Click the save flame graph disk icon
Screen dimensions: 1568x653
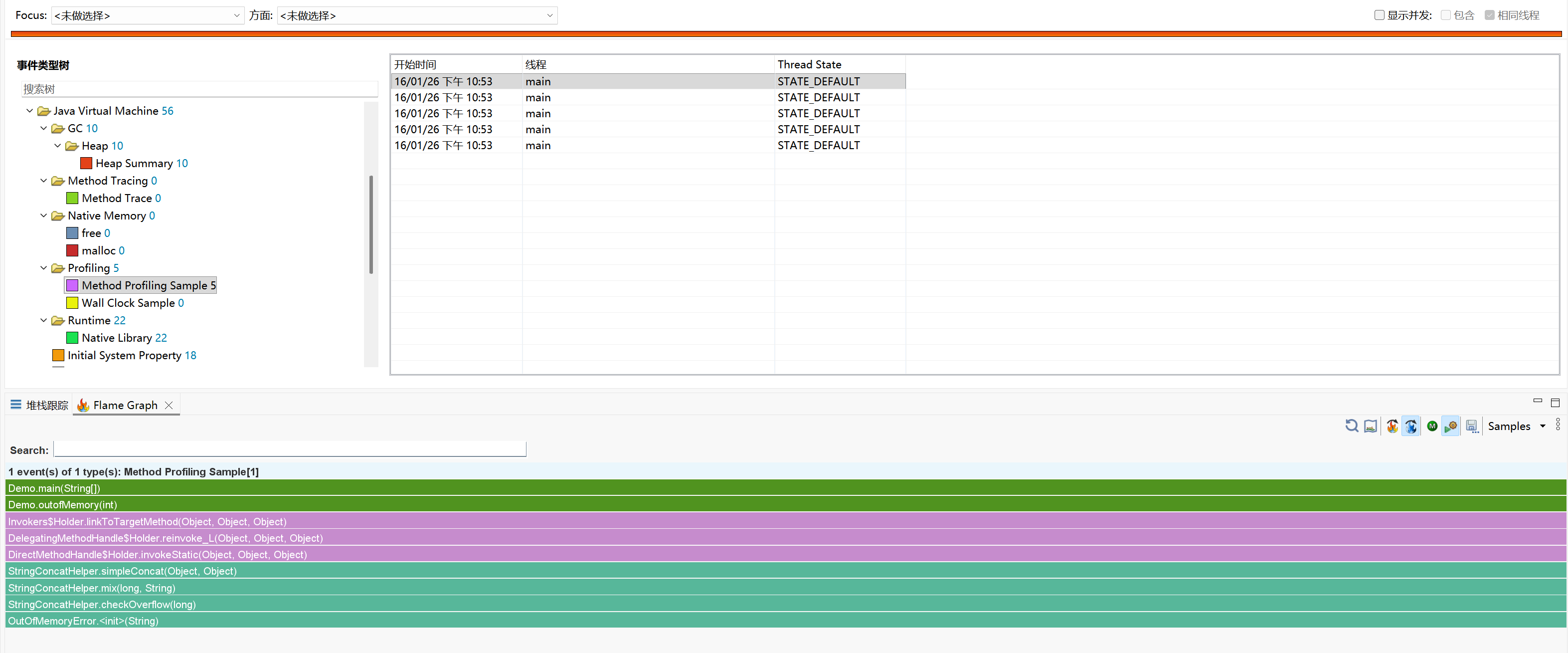tap(1471, 426)
